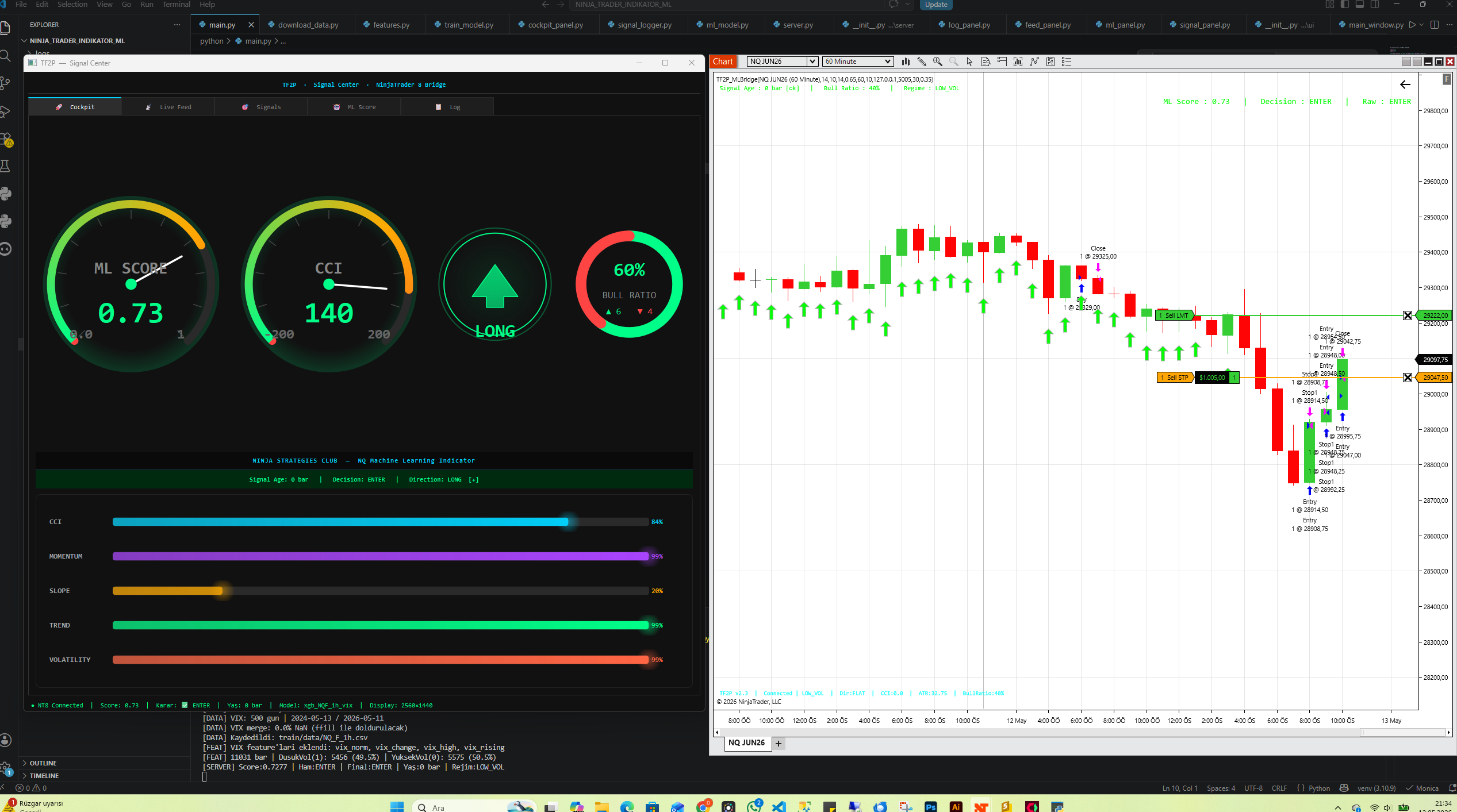
Task: Open Testing flask view
Action: click(6, 166)
